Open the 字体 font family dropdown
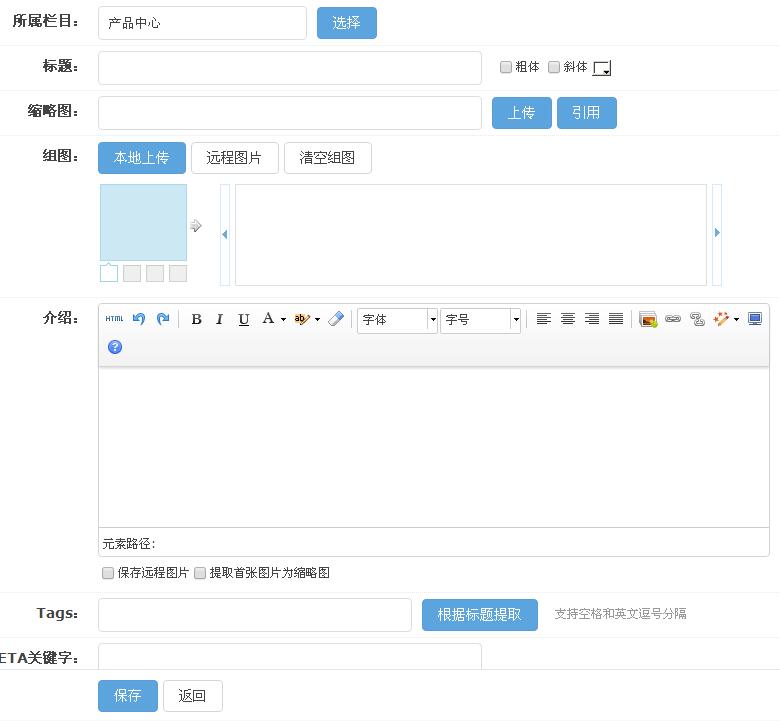Screen dimensions: 780x721 click(398, 320)
